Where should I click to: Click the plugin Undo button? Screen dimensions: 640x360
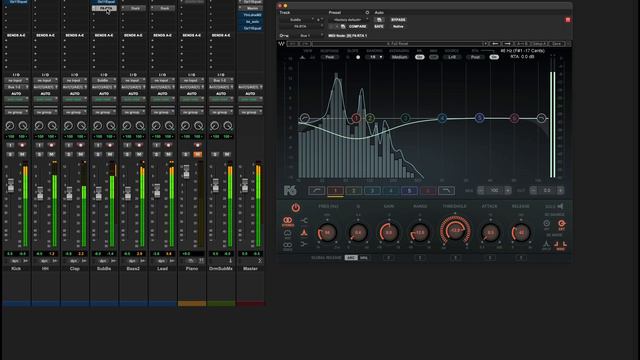coord(293,44)
